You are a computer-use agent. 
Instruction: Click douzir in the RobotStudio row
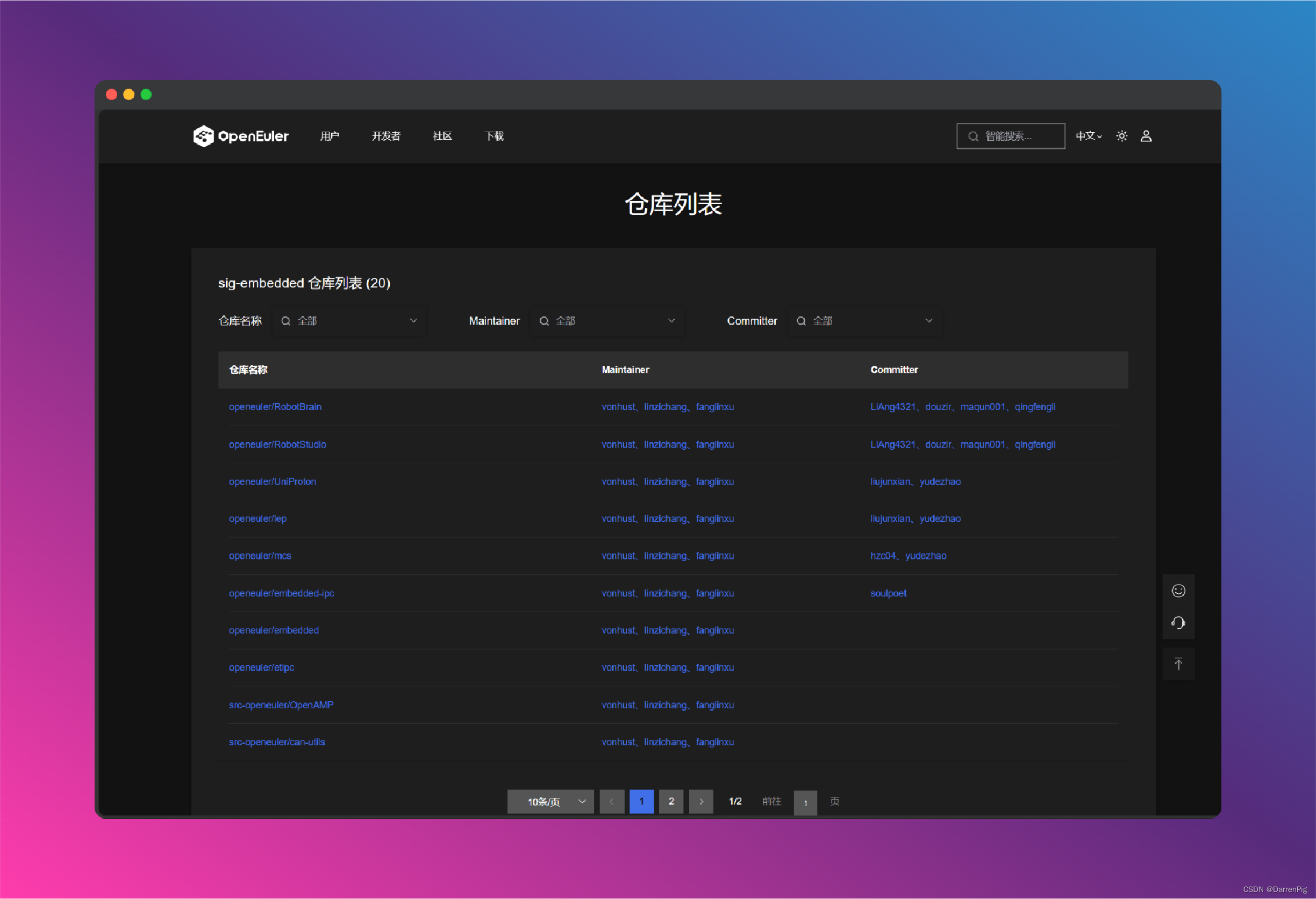point(938,444)
